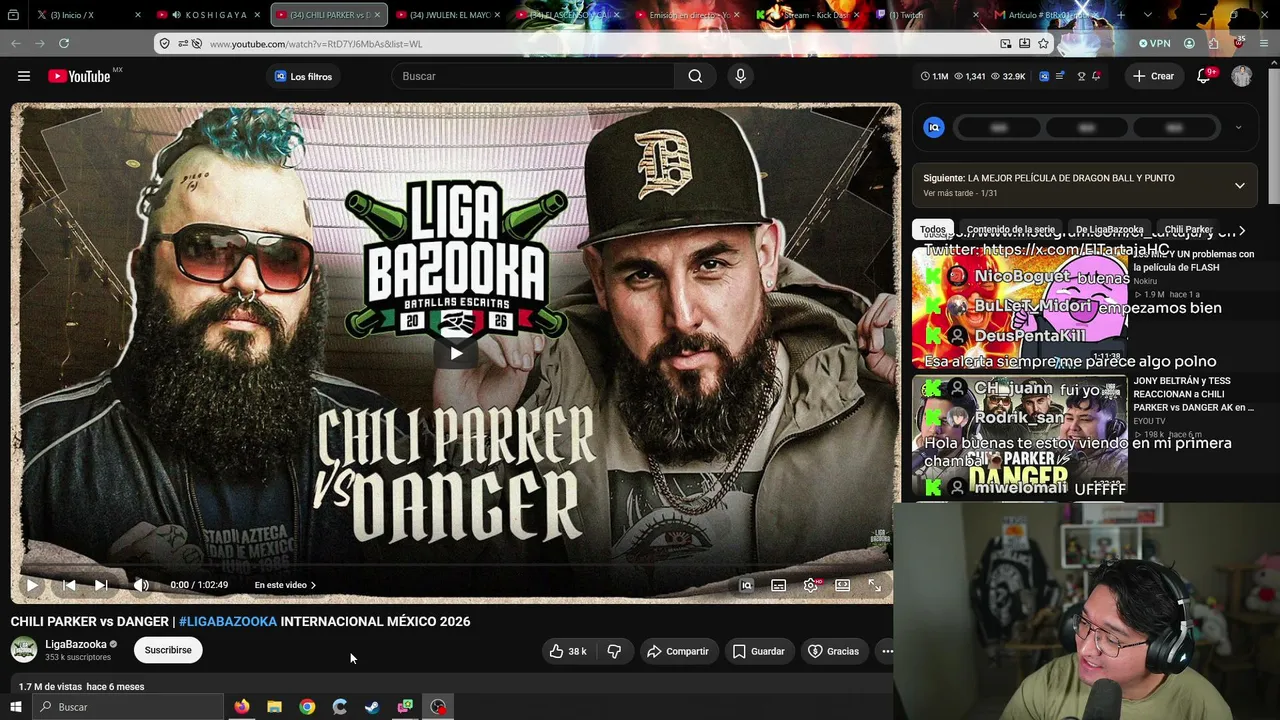The image size is (1280, 720).
Task: Open the Jony Beltrán y Tess reaction video
Action: coord(1193,394)
